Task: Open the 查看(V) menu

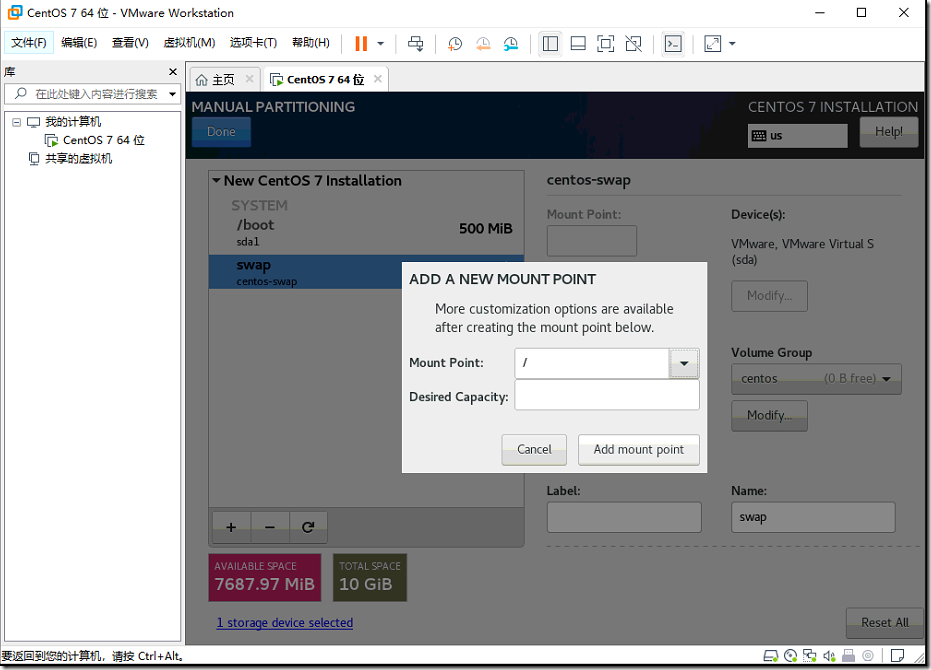Action: 130,42
